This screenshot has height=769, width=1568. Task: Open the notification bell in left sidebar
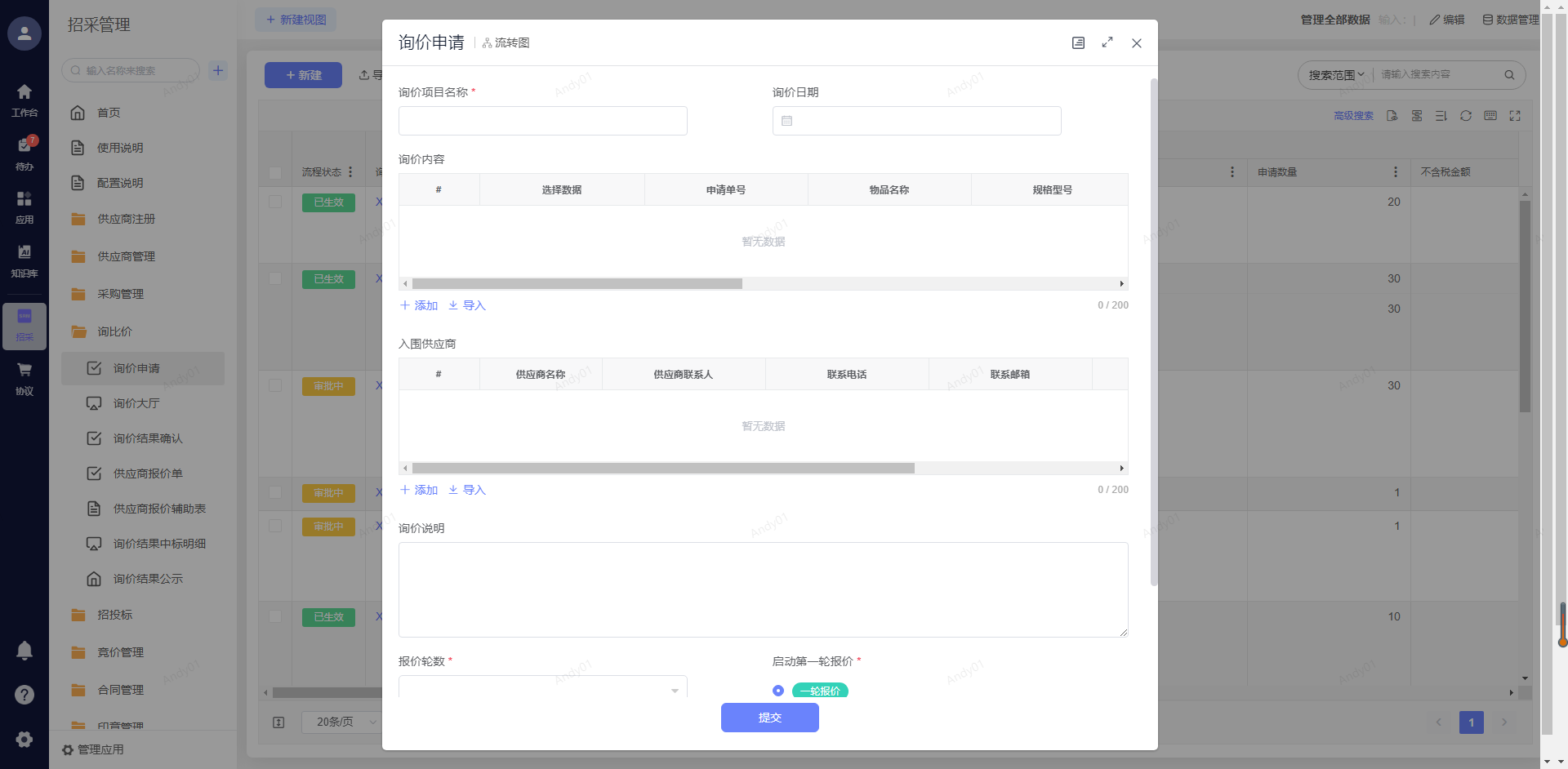click(24, 651)
